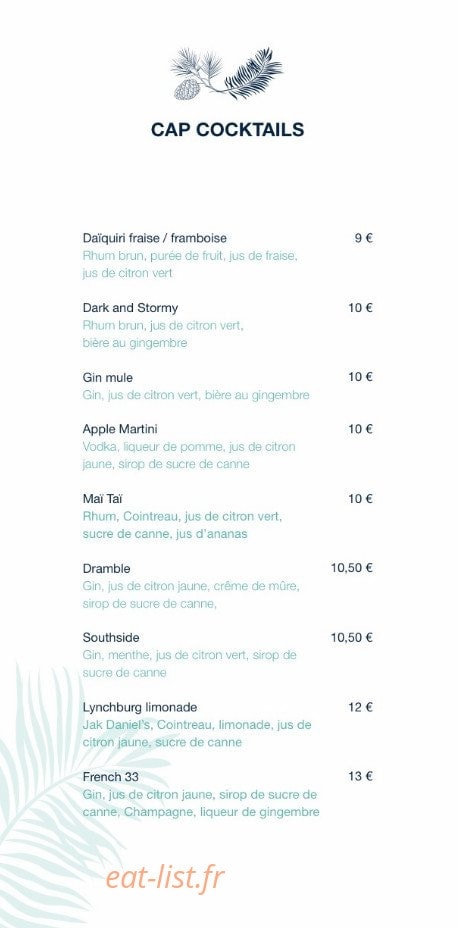Click the 12 € Lynchburg limonade price

coord(360,707)
